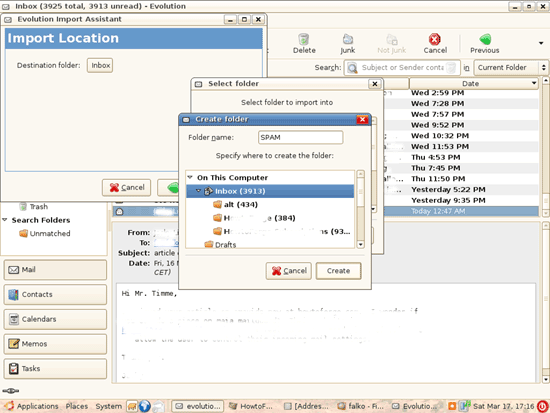Image resolution: width=550 pixels, height=413 pixels.
Task: Open the Current Folder scope dropdown
Action: (510, 67)
